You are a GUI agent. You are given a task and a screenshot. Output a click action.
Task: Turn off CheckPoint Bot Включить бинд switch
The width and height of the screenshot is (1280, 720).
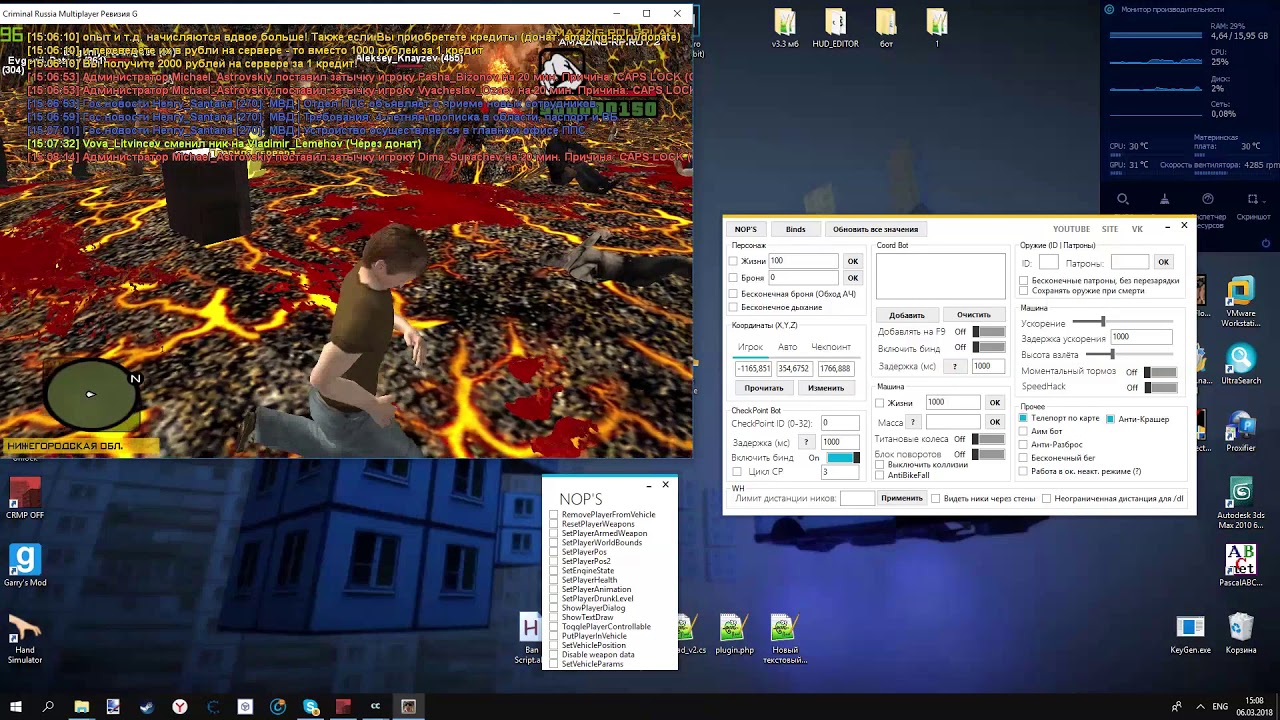843,458
